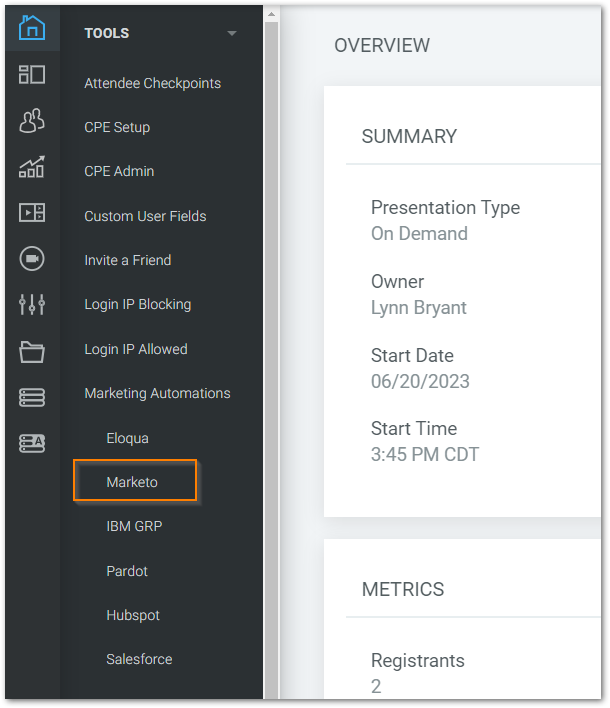Select the stacked list icon
The height and width of the screenshot is (708, 610).
pos(32,397)
